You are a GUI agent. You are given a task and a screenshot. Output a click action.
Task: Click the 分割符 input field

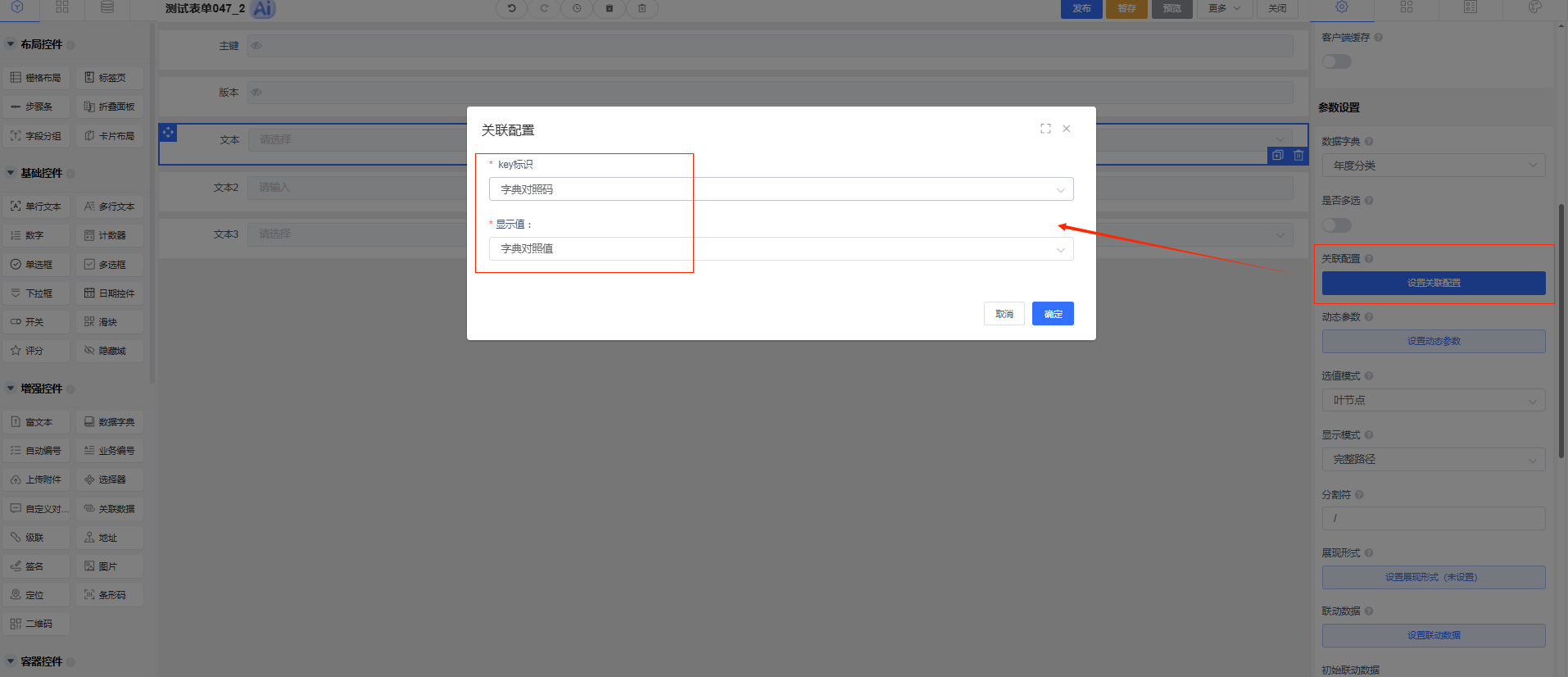coord(1433,518)
